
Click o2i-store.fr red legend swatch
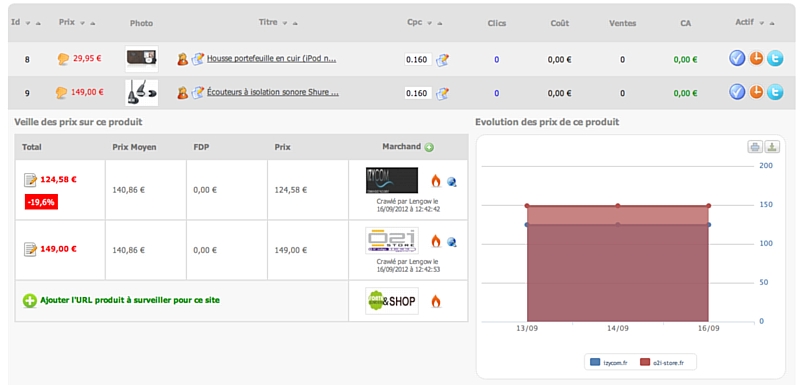coord(645,363)
